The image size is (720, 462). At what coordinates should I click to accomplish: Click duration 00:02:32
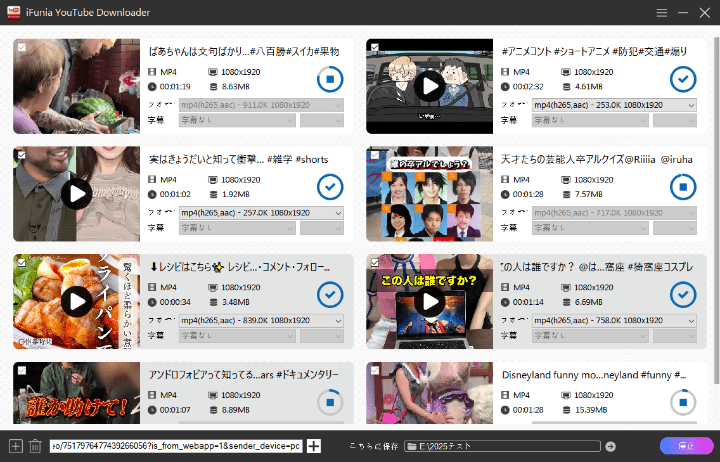coord(528,86)
